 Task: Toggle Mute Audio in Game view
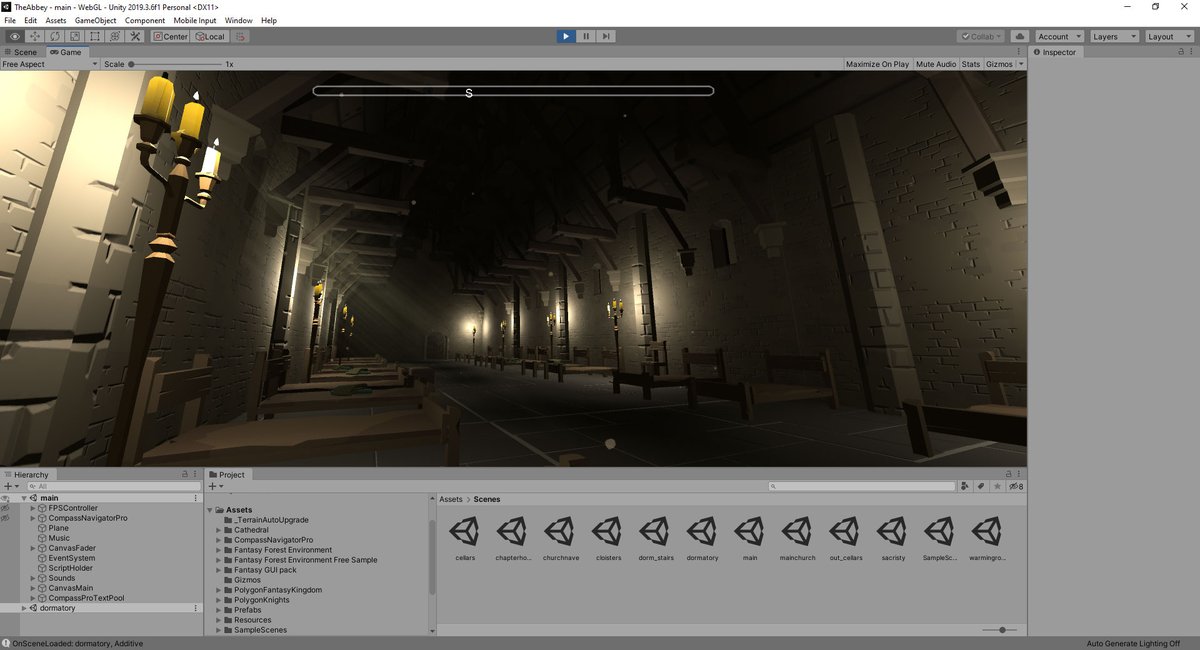(936, 64)
